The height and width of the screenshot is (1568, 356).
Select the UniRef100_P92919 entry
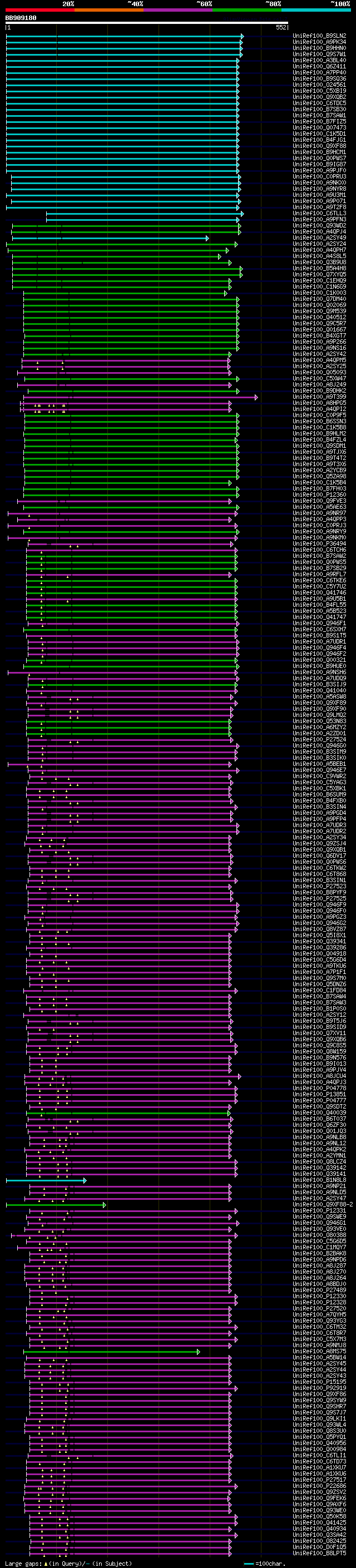coord(319,1388)
